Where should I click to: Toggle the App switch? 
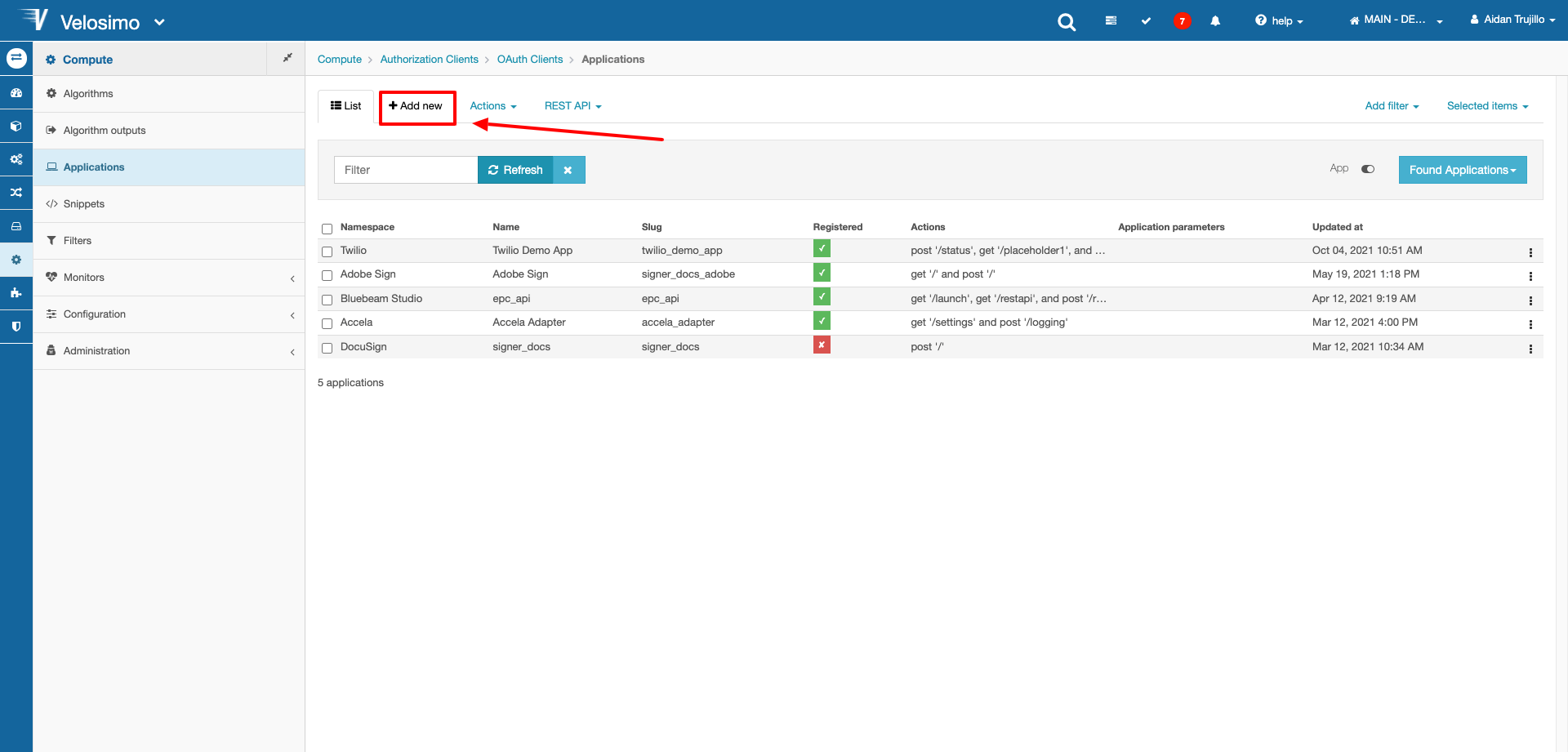coord(1368,169)
